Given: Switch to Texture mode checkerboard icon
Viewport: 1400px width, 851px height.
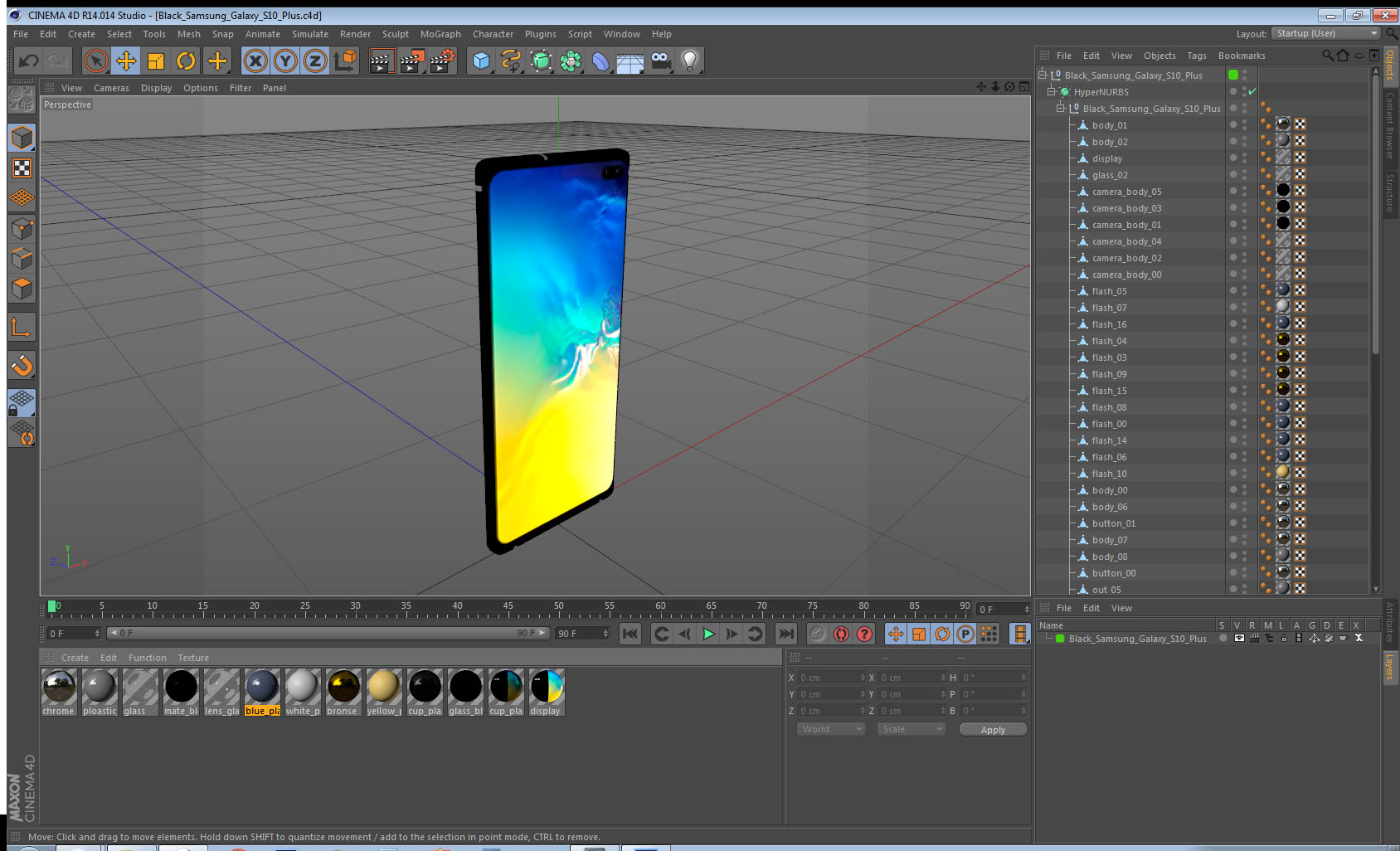Looking at the screenshot, I should 22,168.
